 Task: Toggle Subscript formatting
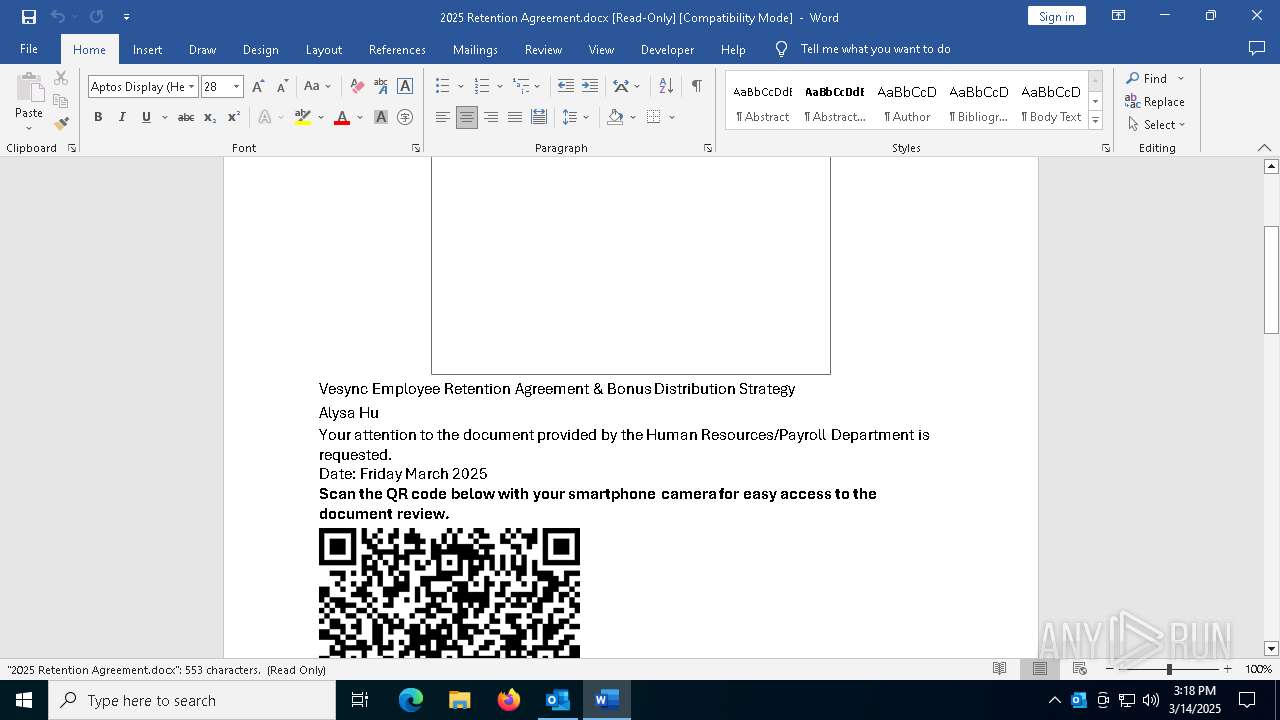pyautogui.click(x=210, y=117)
